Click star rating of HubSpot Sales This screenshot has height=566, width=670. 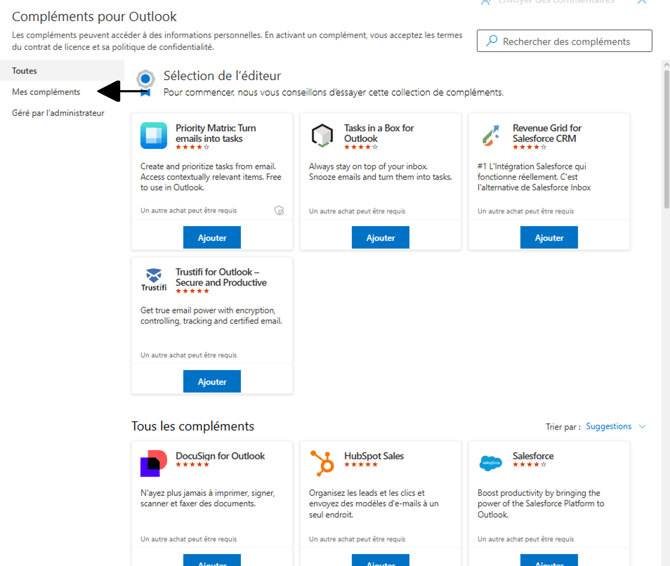point(361,464)
